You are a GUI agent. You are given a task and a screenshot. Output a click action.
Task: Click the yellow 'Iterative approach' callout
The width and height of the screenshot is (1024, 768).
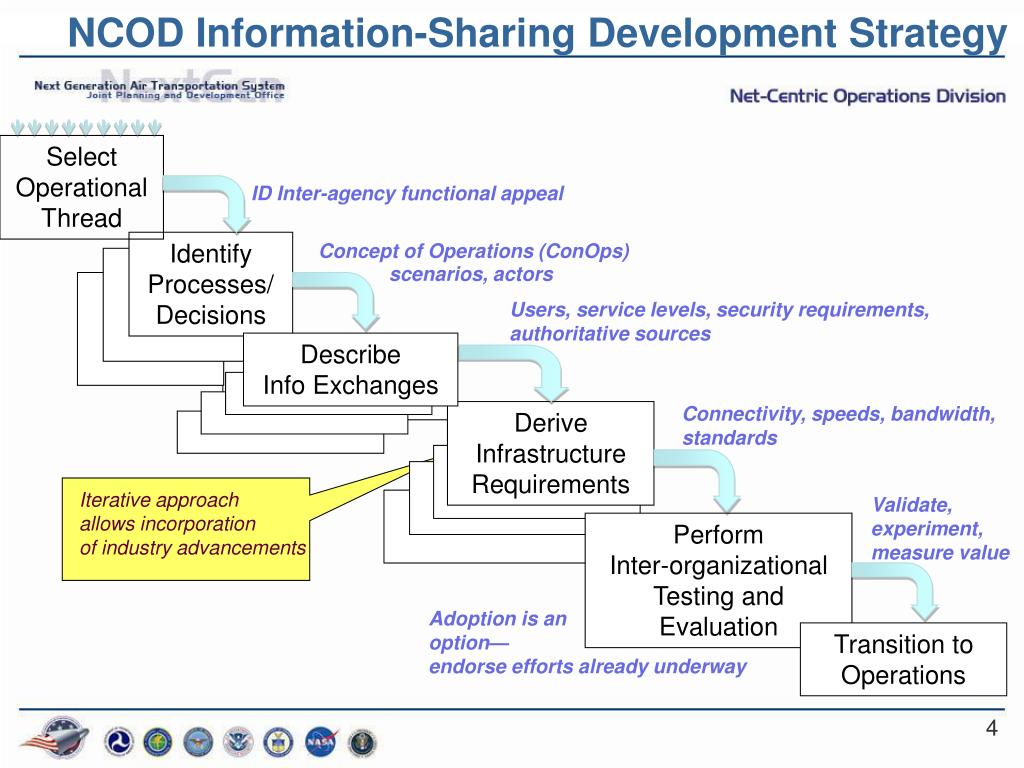click(x=185, y=529)
